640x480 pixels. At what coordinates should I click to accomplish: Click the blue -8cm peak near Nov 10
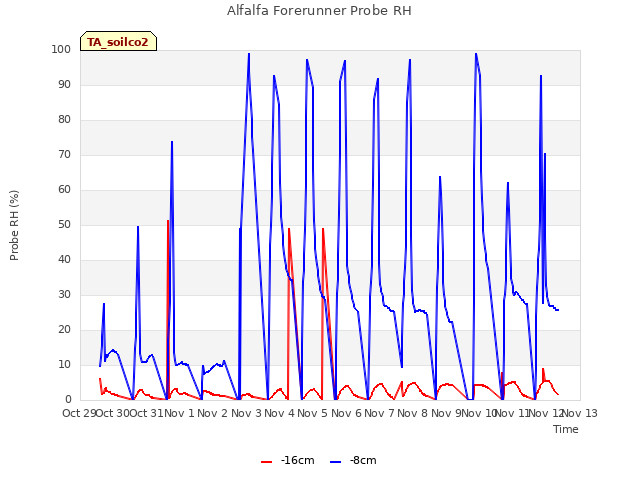point(476,53)
